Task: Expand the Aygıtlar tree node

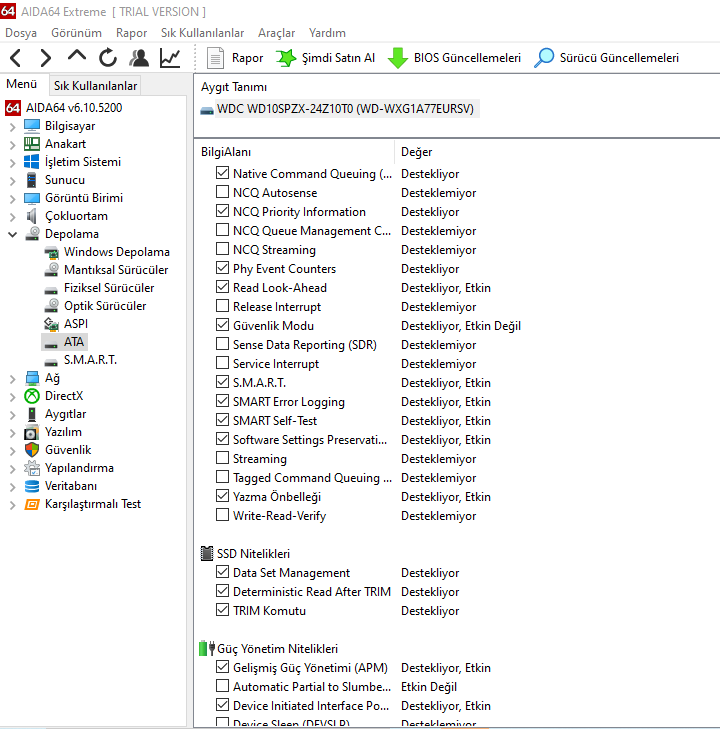Action: click(13, 415)
